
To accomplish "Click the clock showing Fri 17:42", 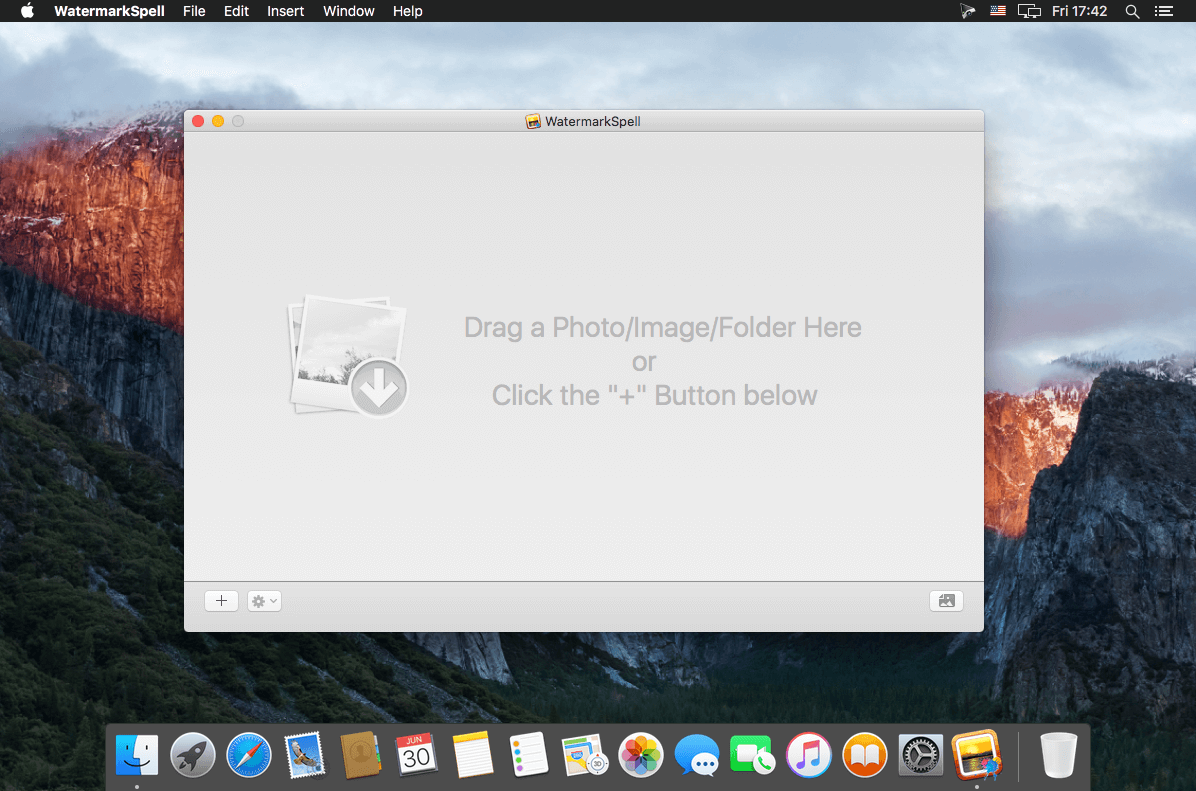I will (1079, 11).
